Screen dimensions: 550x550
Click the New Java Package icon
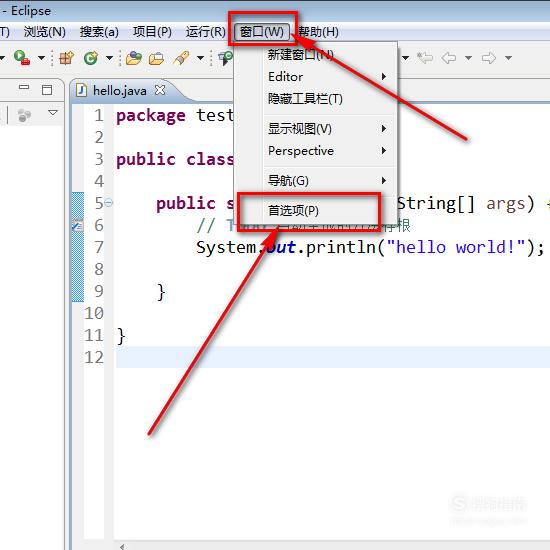pos(66,58)
